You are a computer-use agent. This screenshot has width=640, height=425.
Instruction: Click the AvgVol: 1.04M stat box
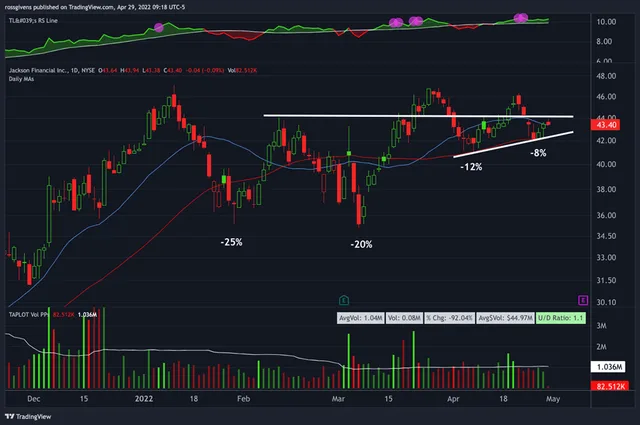pos(361,318)
